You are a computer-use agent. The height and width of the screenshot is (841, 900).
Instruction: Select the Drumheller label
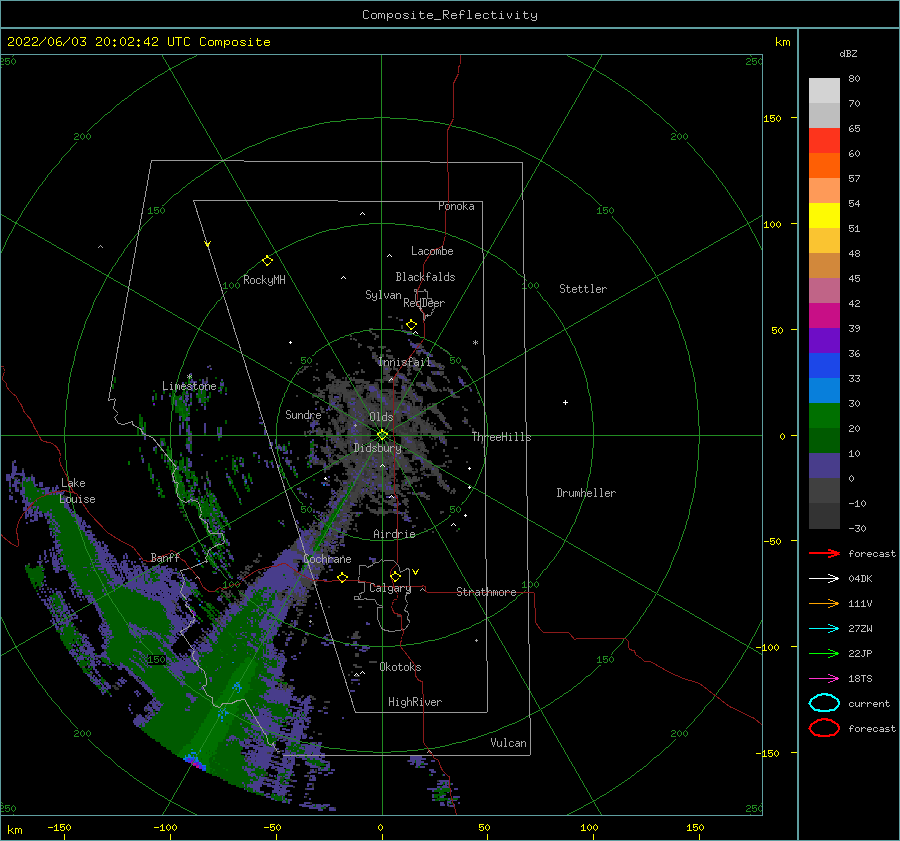585,493
